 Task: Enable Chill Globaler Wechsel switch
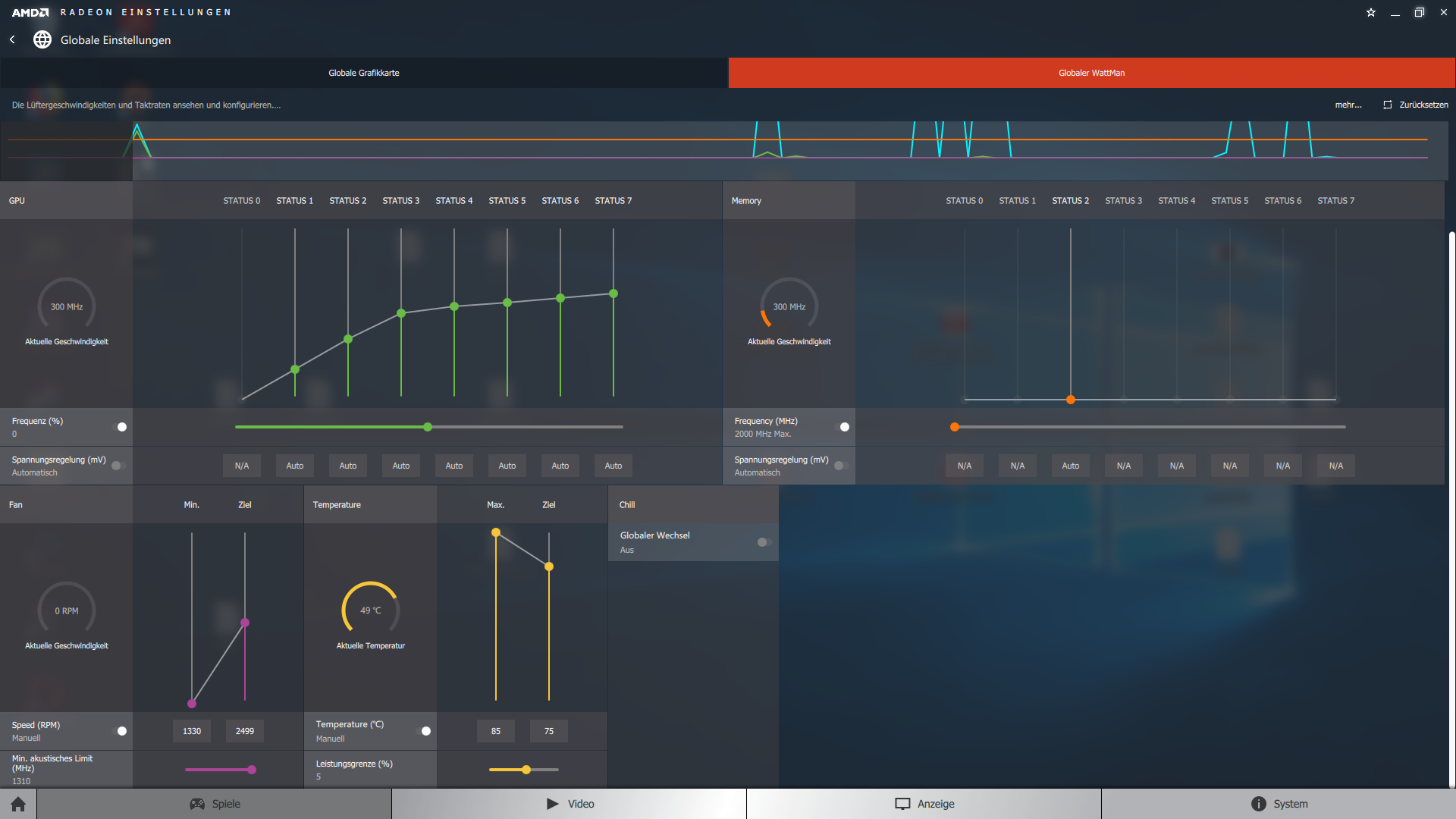[x=764, y=542]
